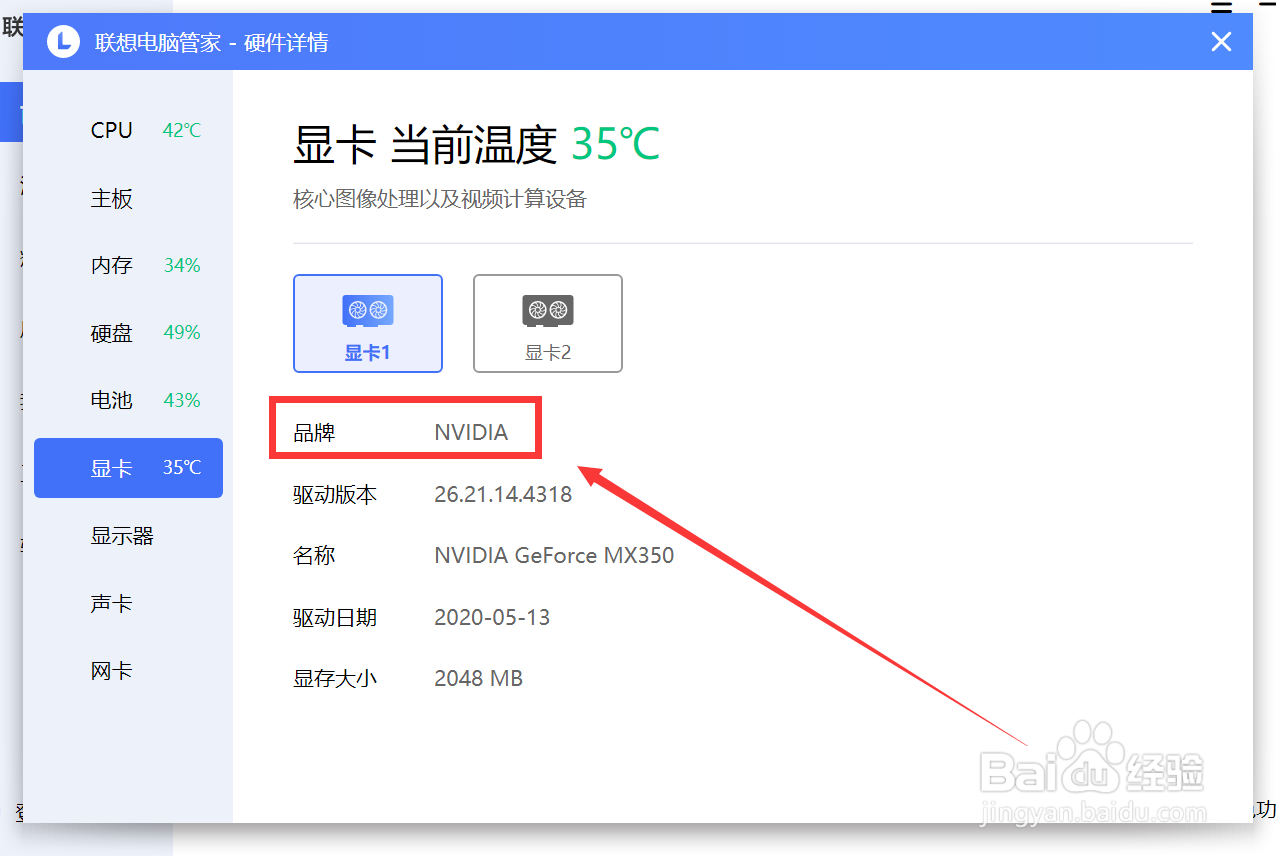The width and height of the screenshot is (1276, 856).
Task: Minimize the background window
Action: point(1266,6)
